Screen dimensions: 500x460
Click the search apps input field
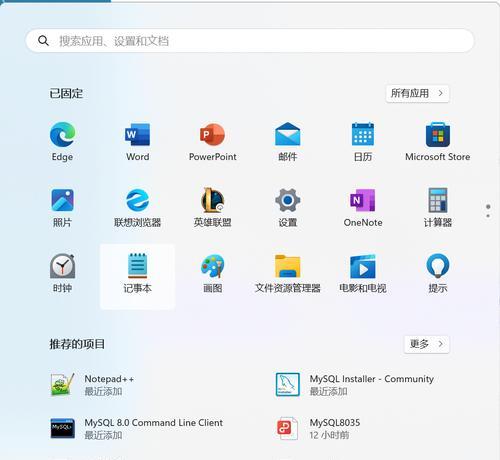click(x=250, y=41)
